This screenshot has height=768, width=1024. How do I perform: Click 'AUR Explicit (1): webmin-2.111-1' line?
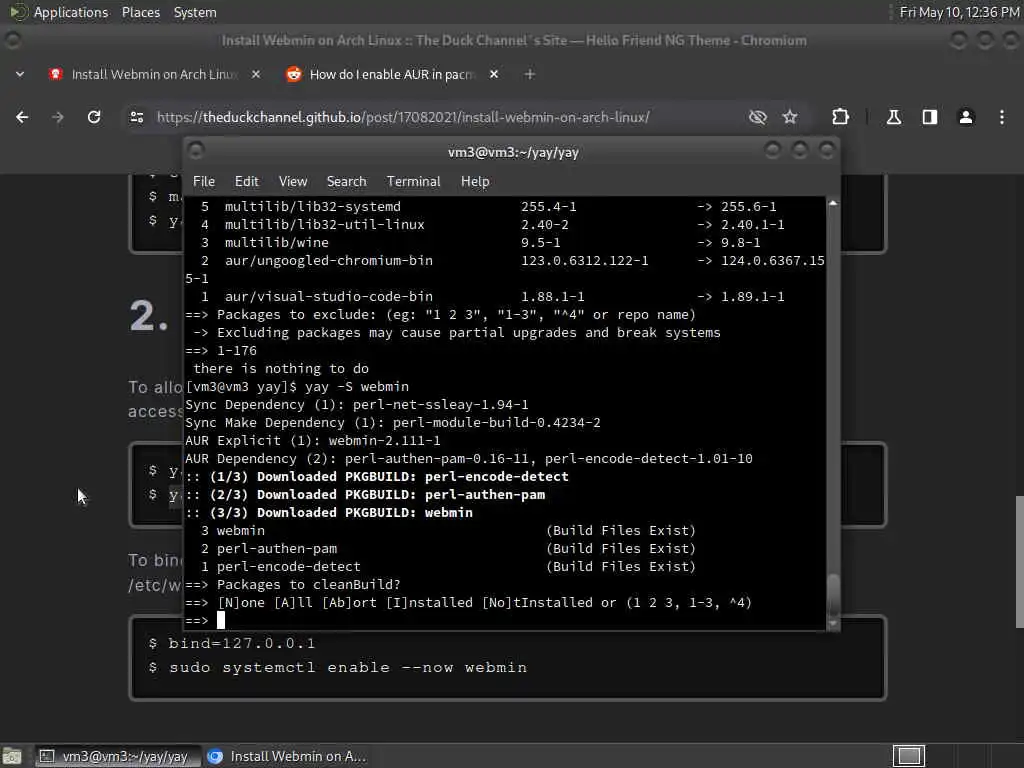pyautogui.click(x=313, y=441)
